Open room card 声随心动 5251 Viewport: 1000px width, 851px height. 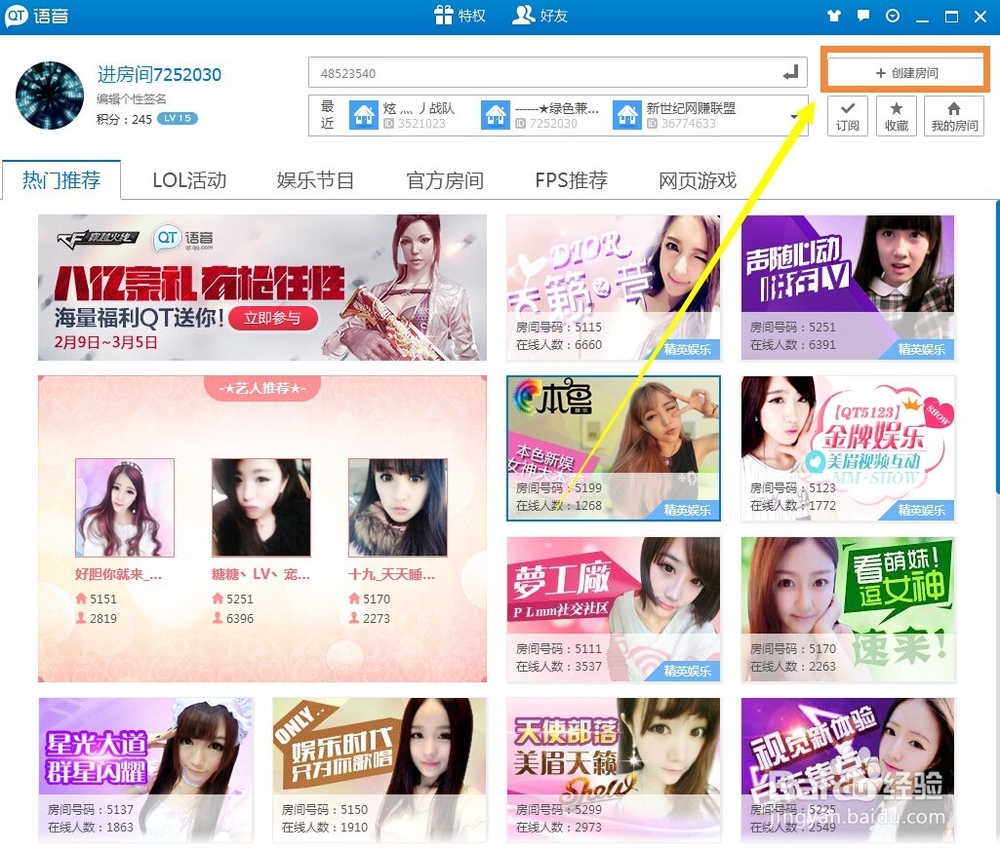click(x=848, y=288)
